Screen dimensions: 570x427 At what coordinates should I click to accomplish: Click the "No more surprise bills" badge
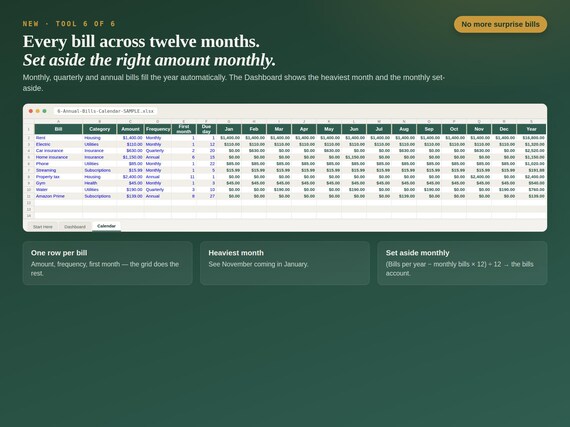click(x=500, y=24)
